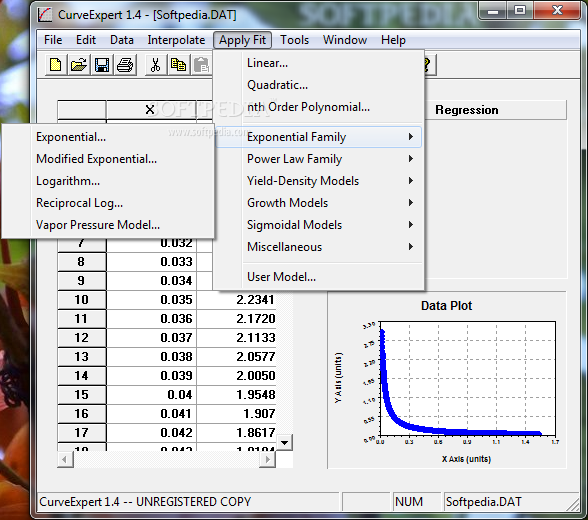This screenshot has height=520, width=588.
Task: Click cell containing 0.042
Action: coord(152,432)
